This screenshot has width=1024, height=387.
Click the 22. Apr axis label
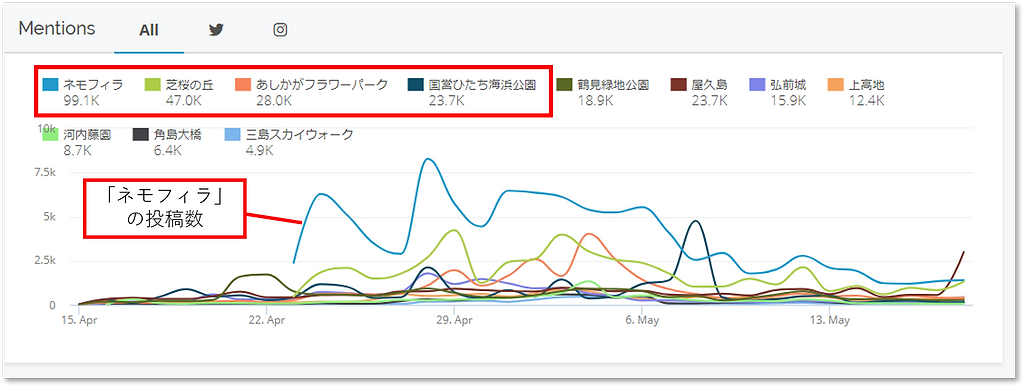[x=266, y=320]
